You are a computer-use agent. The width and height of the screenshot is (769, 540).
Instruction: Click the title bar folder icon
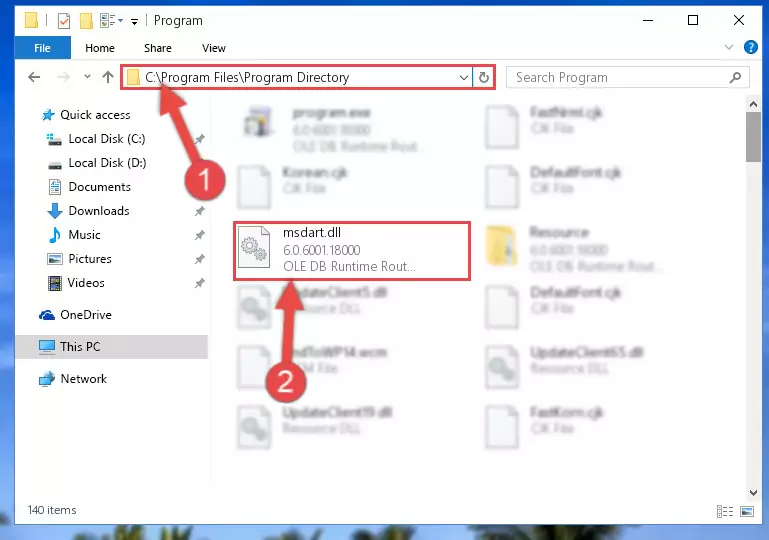pyautogui.click(x=31, y=20)
